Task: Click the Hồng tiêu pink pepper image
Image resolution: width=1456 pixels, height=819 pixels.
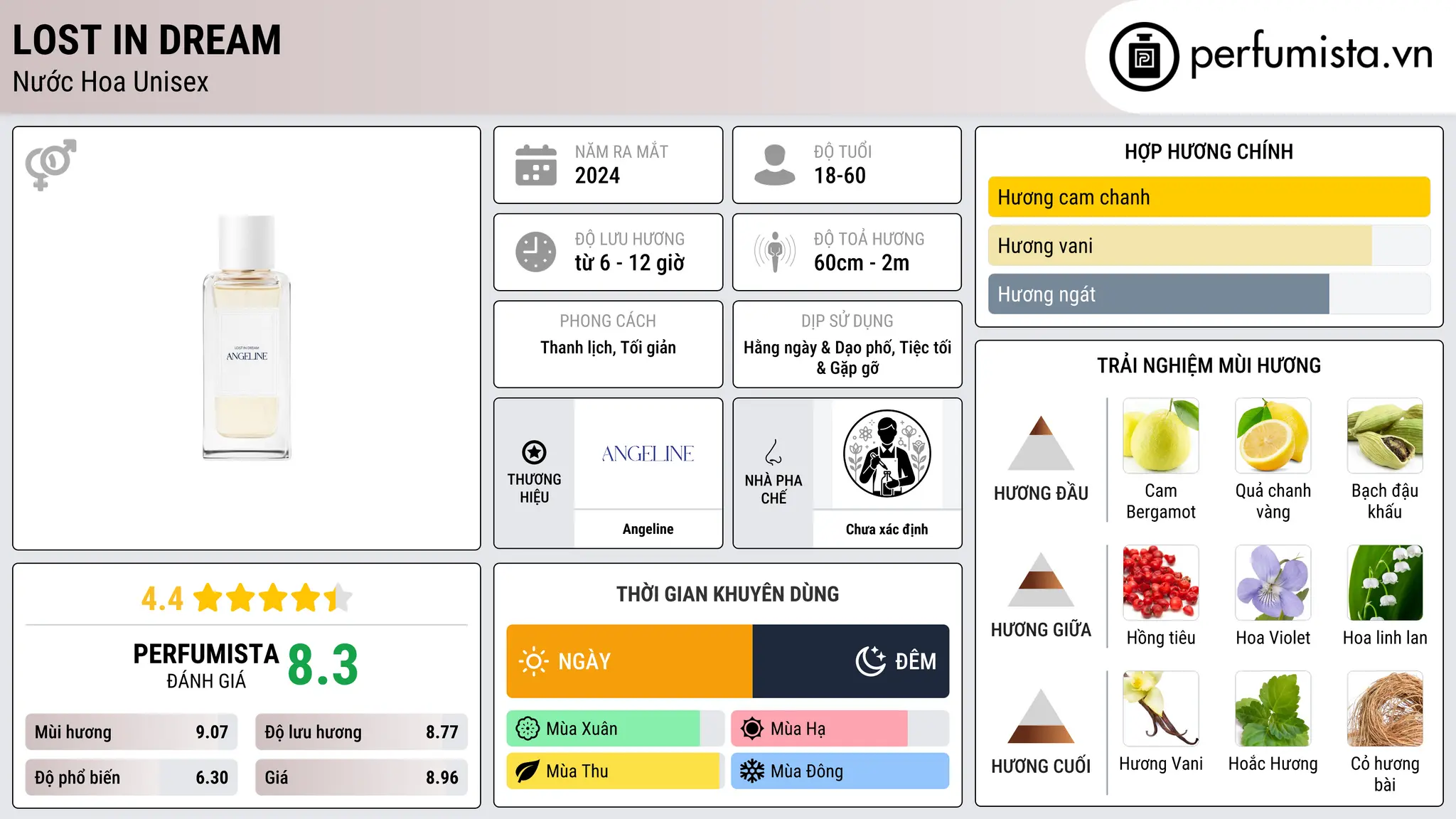Action: coord(1161,583)
